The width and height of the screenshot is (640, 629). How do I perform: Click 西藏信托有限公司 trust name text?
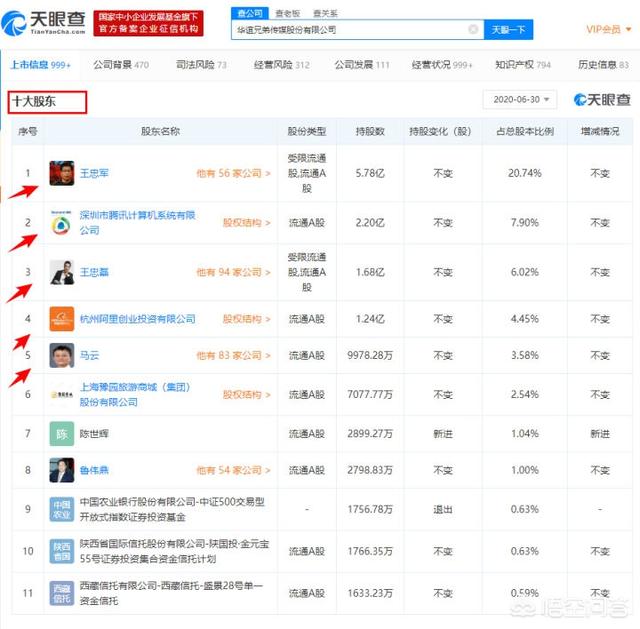point(171,593)
